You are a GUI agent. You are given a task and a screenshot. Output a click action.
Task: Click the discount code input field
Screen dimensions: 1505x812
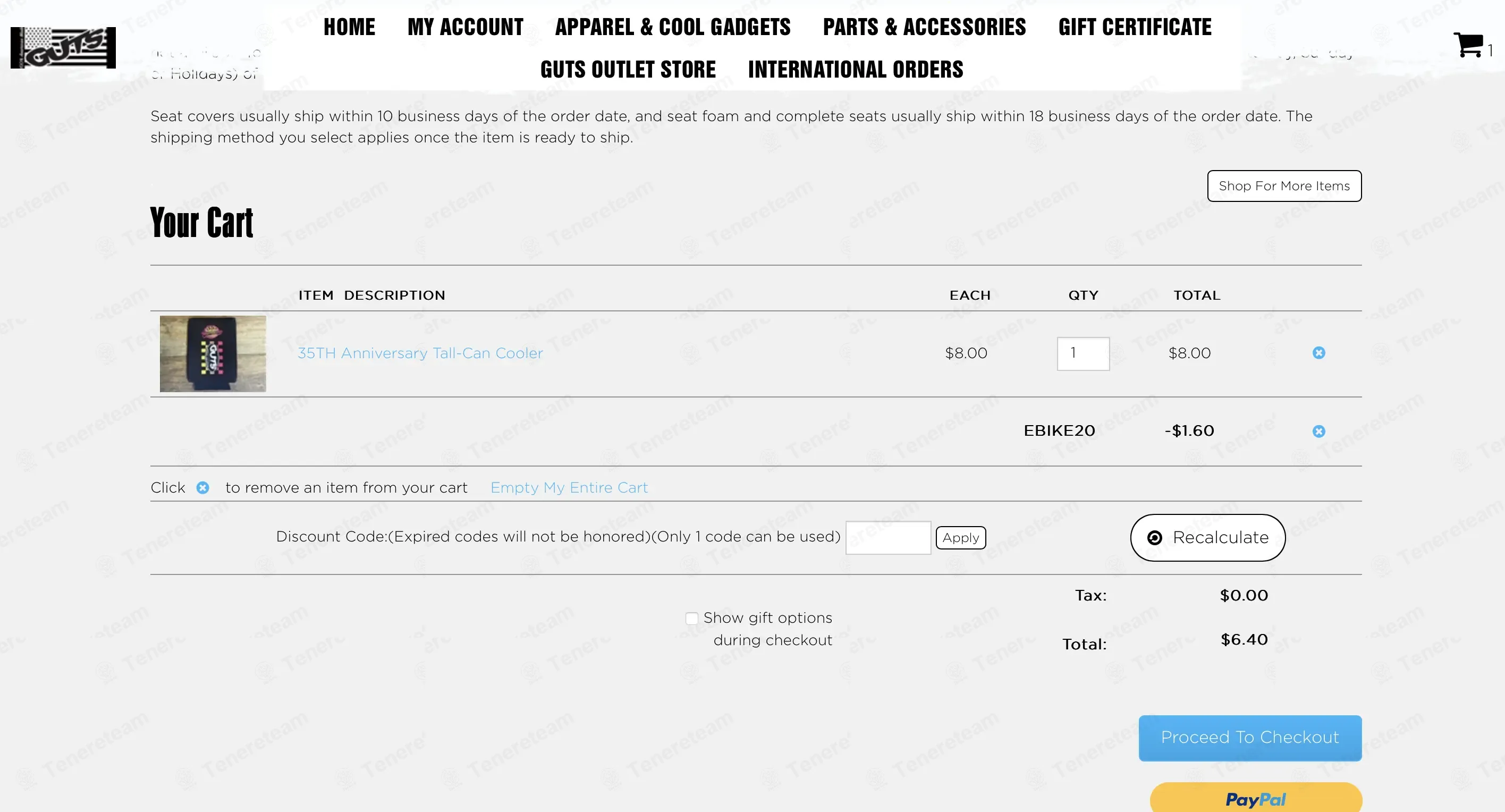tap(888, 537)
